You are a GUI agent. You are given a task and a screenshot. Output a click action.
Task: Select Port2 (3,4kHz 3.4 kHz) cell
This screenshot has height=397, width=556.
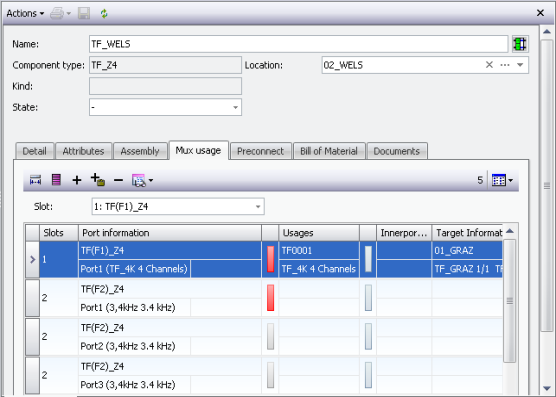pos(134,346)
